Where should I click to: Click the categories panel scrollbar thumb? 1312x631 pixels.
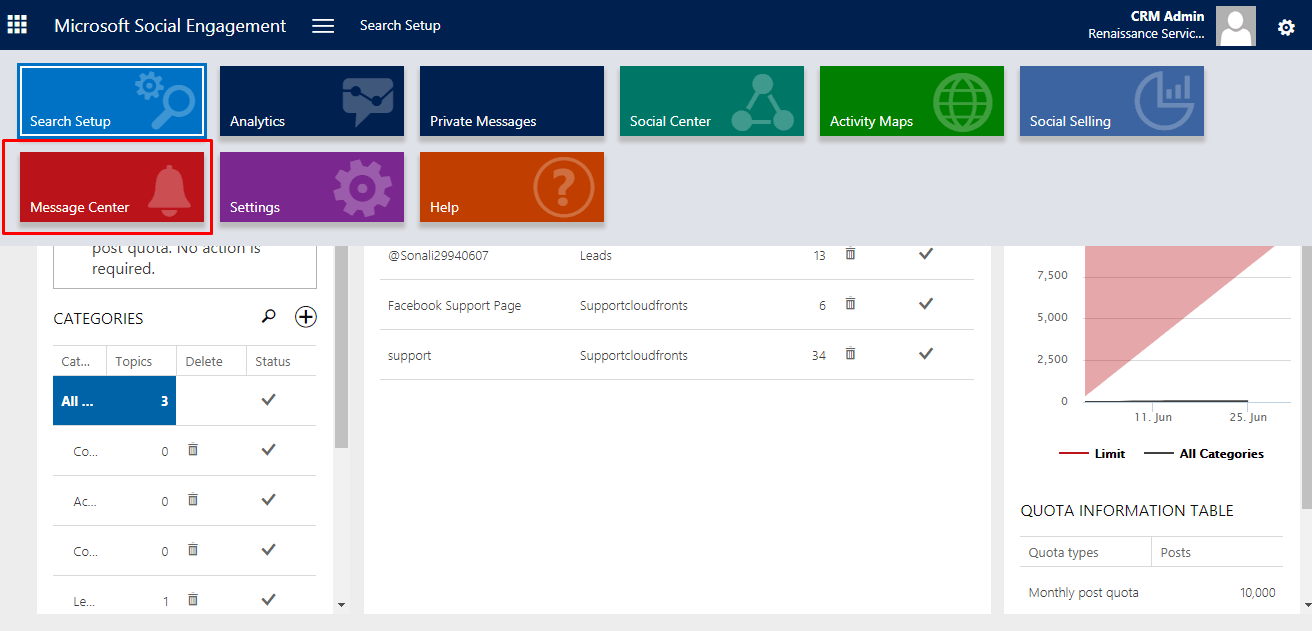point(342,345)
